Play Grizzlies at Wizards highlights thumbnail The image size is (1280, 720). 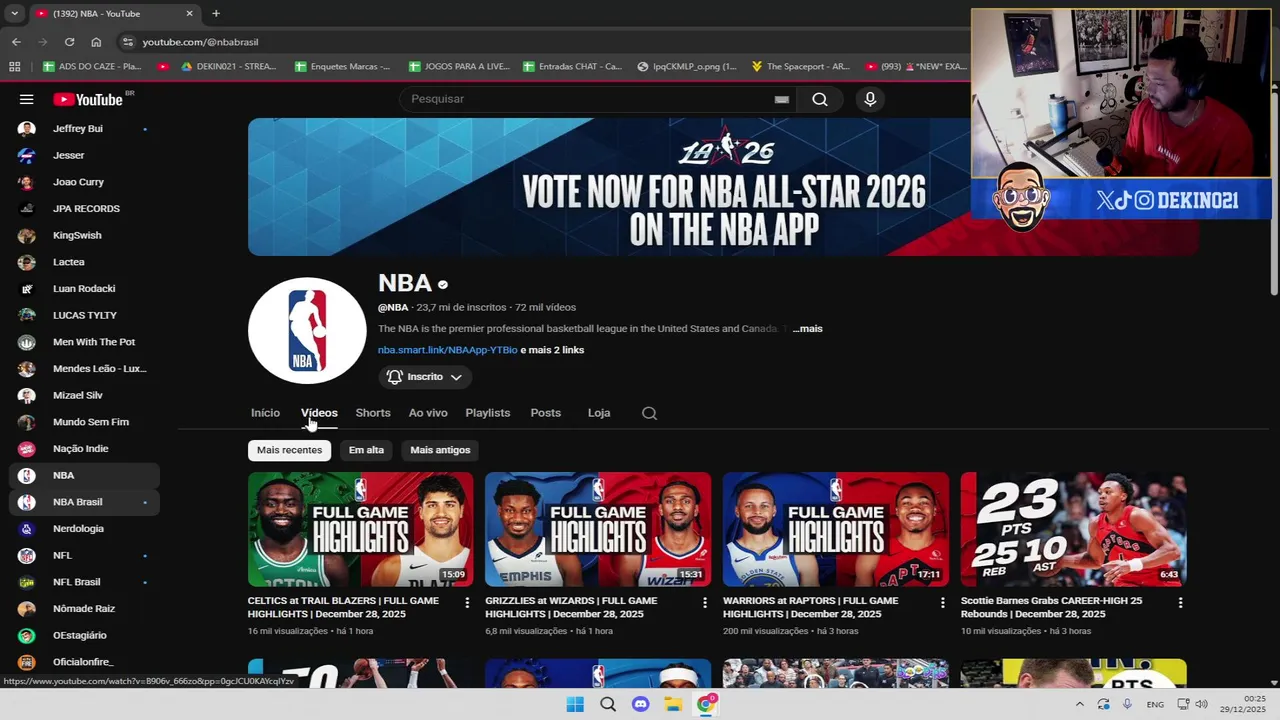pos(598,529)
